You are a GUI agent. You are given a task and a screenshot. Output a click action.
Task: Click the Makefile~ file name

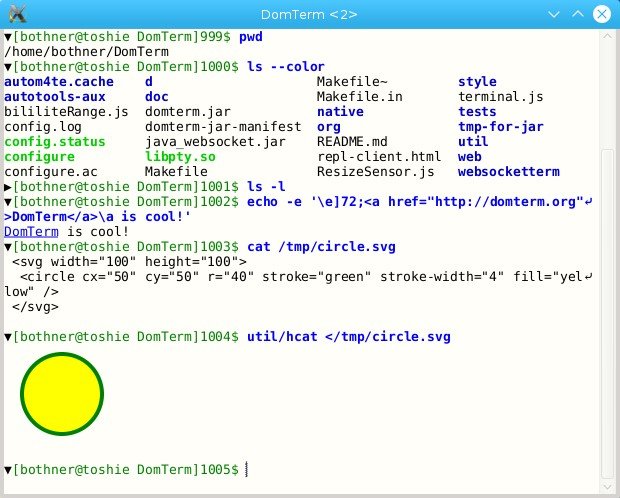click(x=352, y=81)
